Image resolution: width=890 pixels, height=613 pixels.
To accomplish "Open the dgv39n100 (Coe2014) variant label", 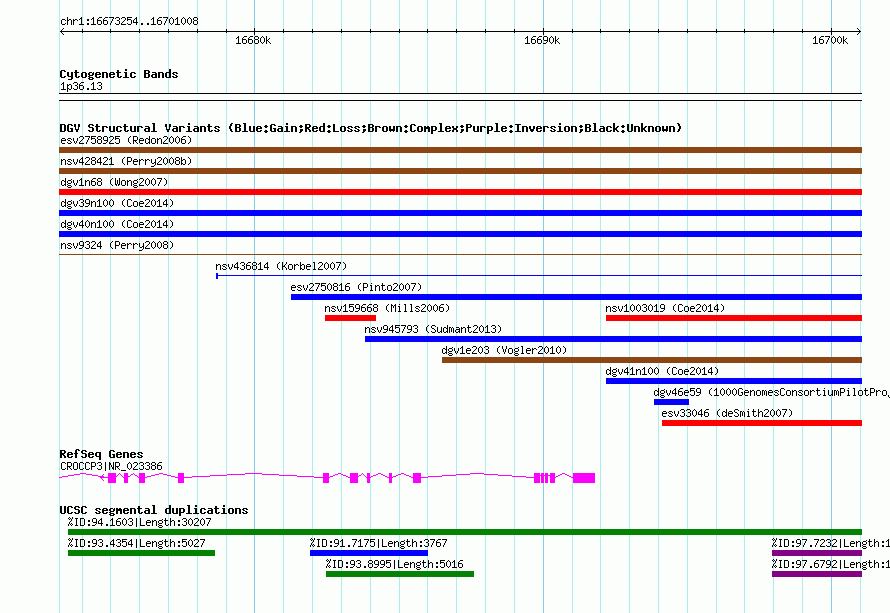I will point(117,203).
